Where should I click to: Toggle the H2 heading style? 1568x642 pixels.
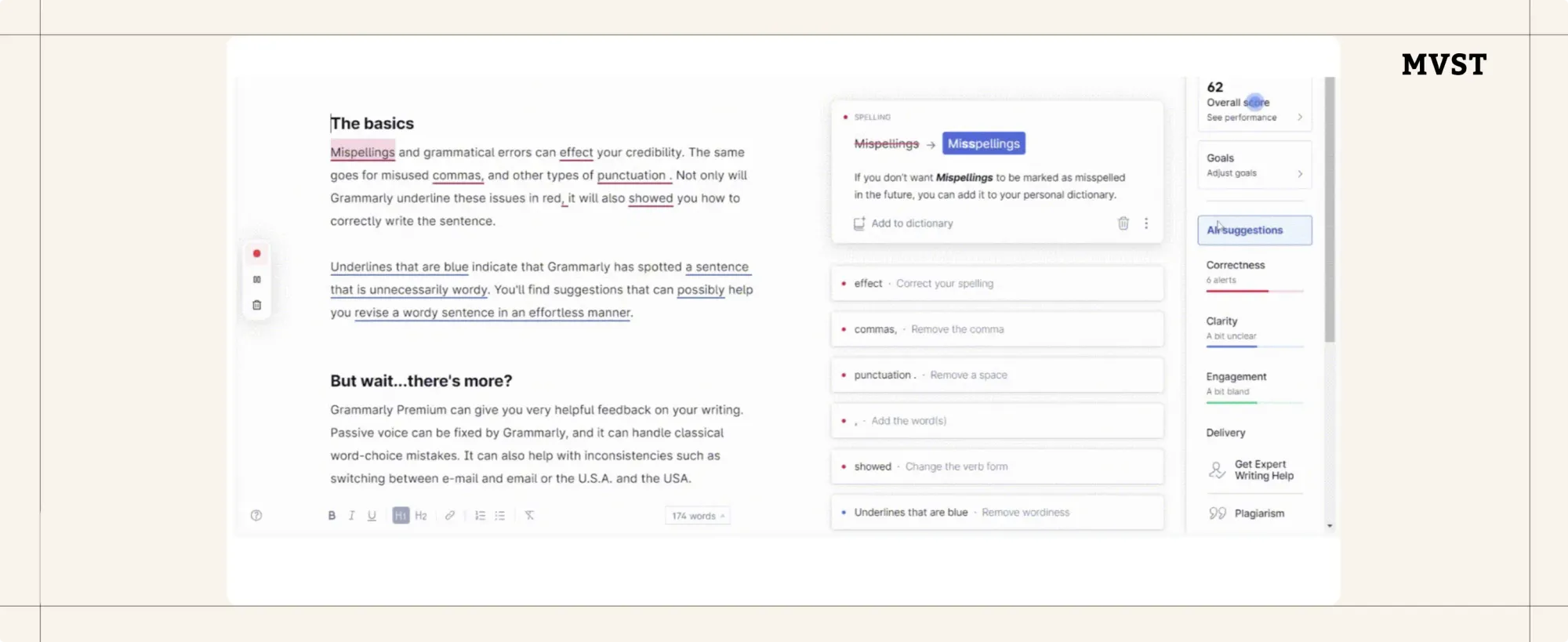click(421, 516)
